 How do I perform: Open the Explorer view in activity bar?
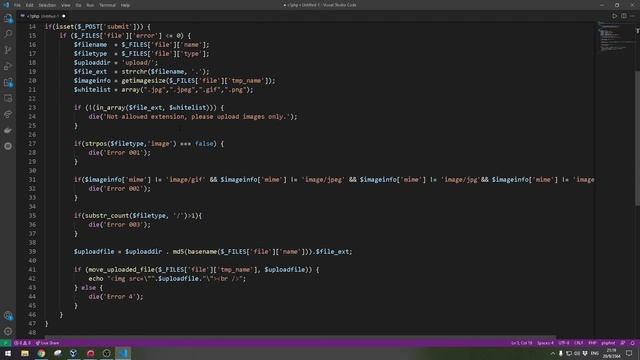pyautogui.click(x=8, y=18)
